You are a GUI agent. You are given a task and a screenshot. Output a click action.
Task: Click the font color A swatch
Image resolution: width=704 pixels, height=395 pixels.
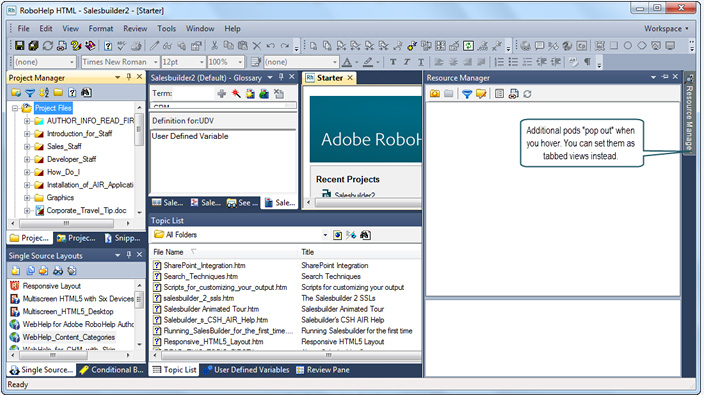coord(347,62)
